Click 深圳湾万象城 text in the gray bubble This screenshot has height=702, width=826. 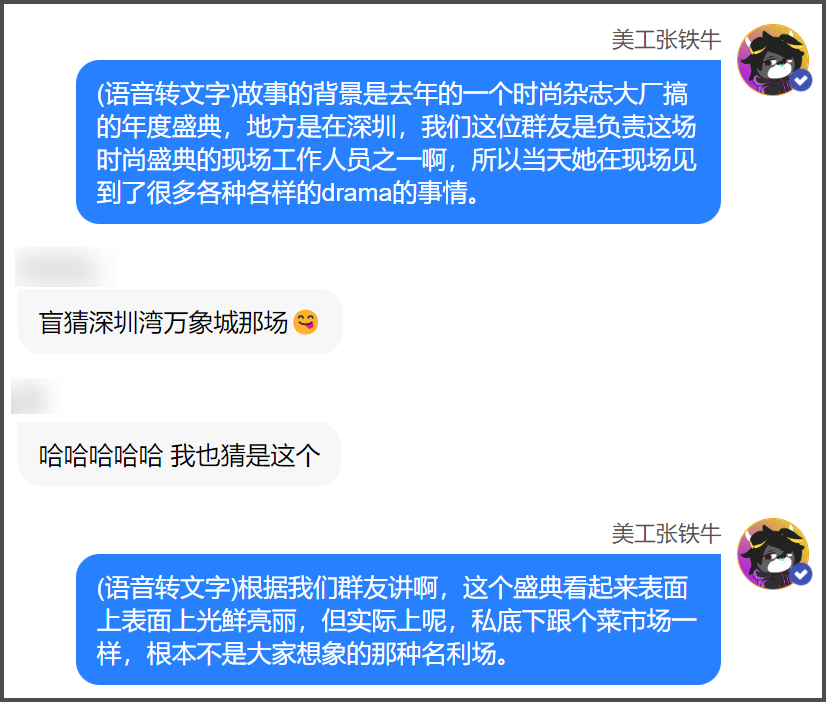(x=163, y=322)
